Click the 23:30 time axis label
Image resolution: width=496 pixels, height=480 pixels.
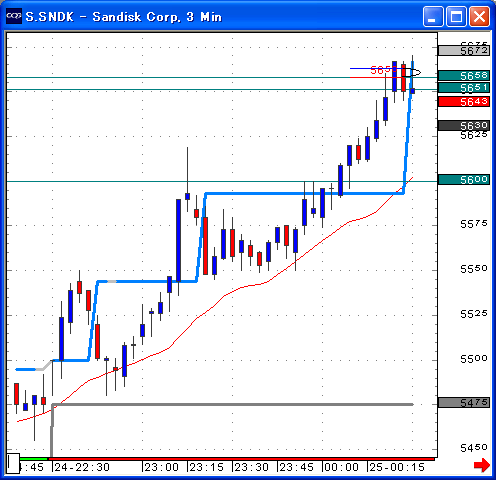[252, 467]
